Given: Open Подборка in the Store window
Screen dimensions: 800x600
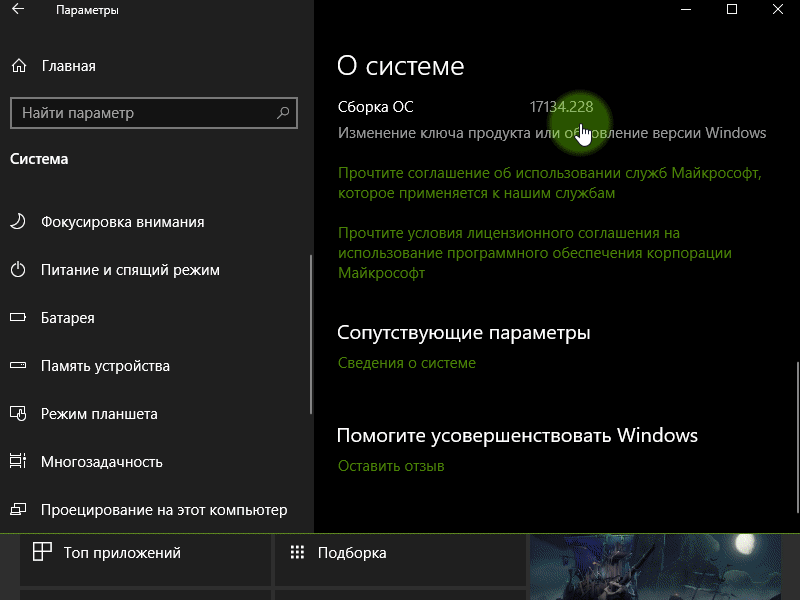Looking at the screenshot, I should tap(401, 560).
